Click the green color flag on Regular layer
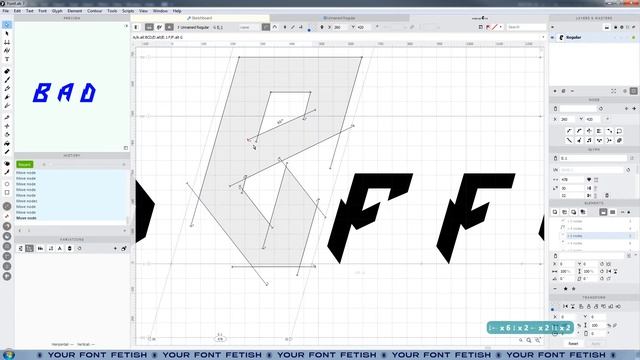640x360 pixels. pos(634,38)
